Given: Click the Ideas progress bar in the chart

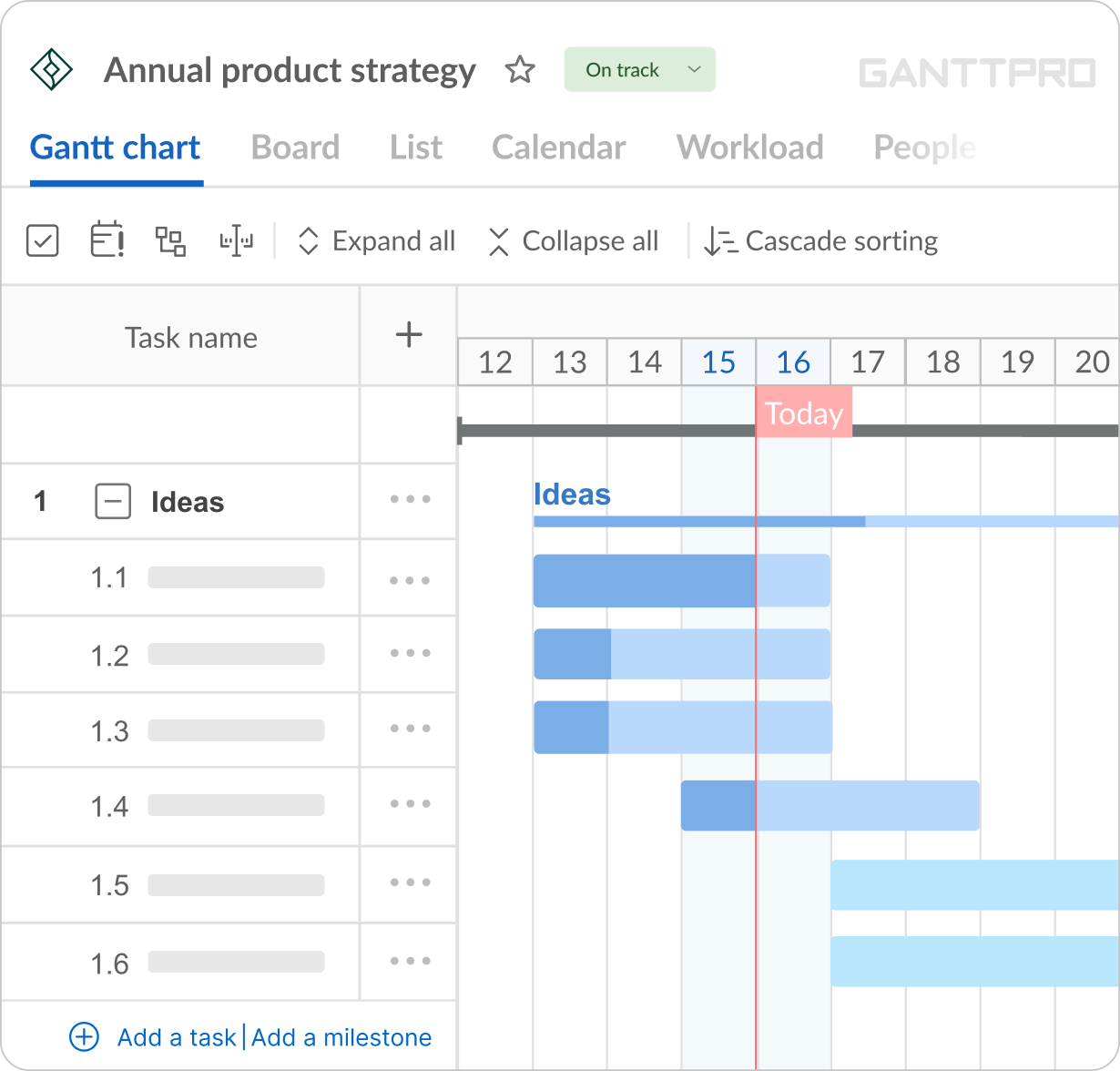Looking at the screenshot, I should tap(698, 521).
